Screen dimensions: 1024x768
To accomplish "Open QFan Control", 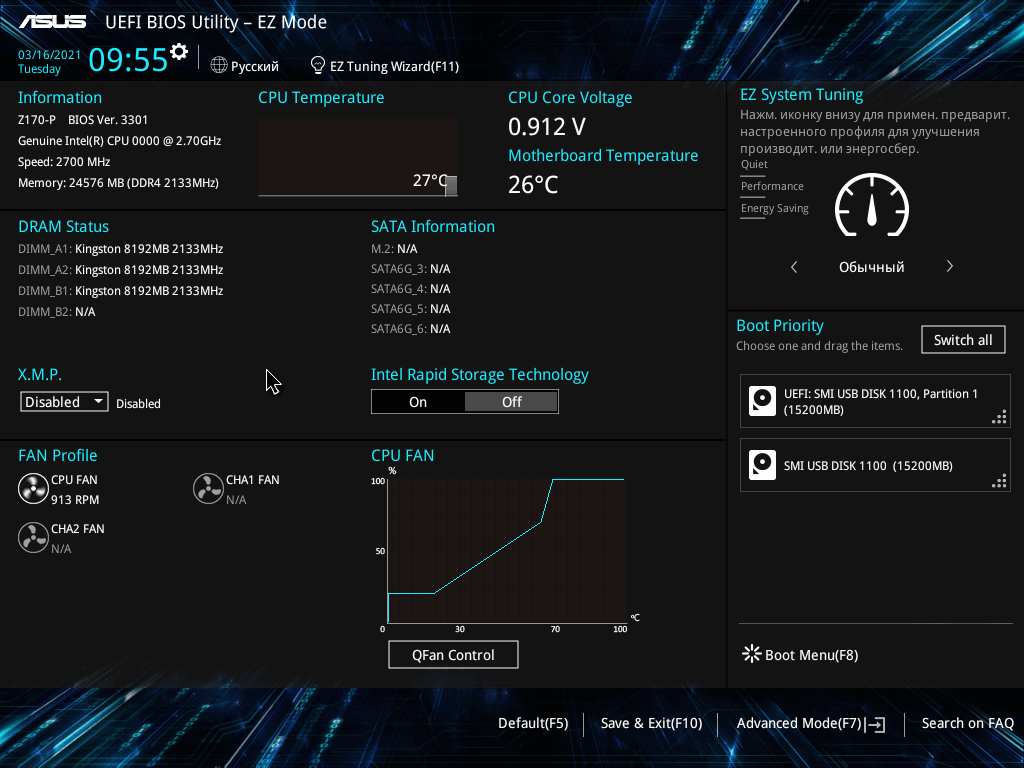I will click(x=453, y=654).
